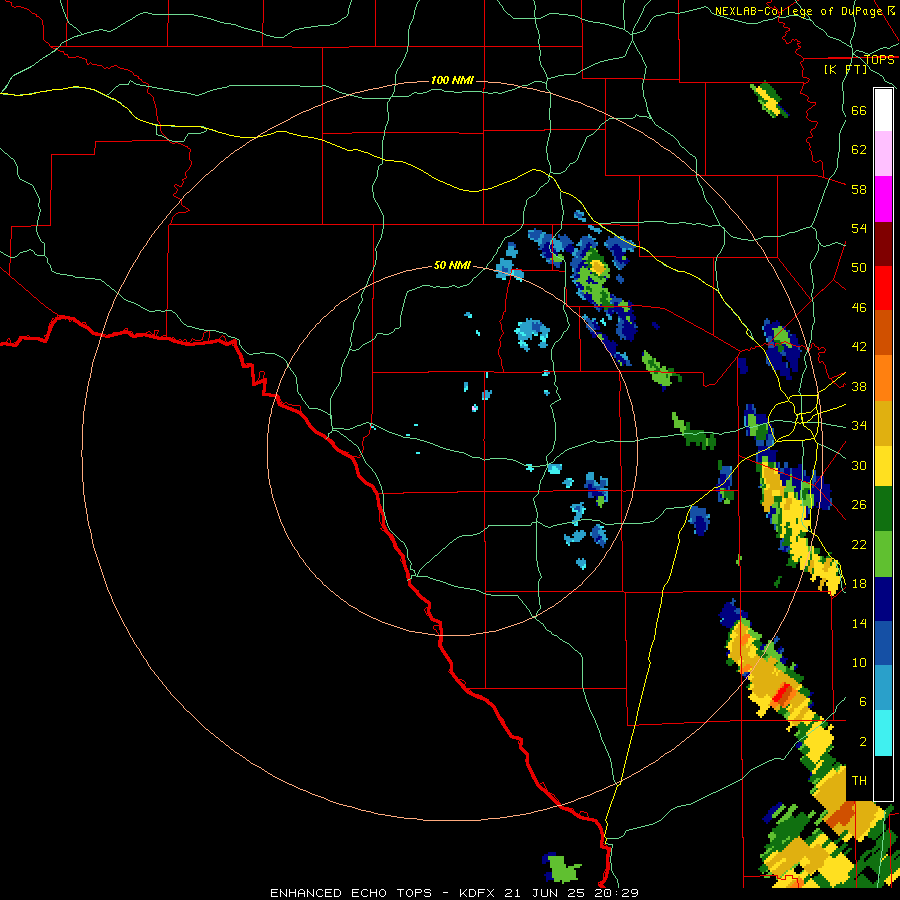Screen dimensions: 900x900
Task: Select the magenta legend swatch
Action: (883, 199)
